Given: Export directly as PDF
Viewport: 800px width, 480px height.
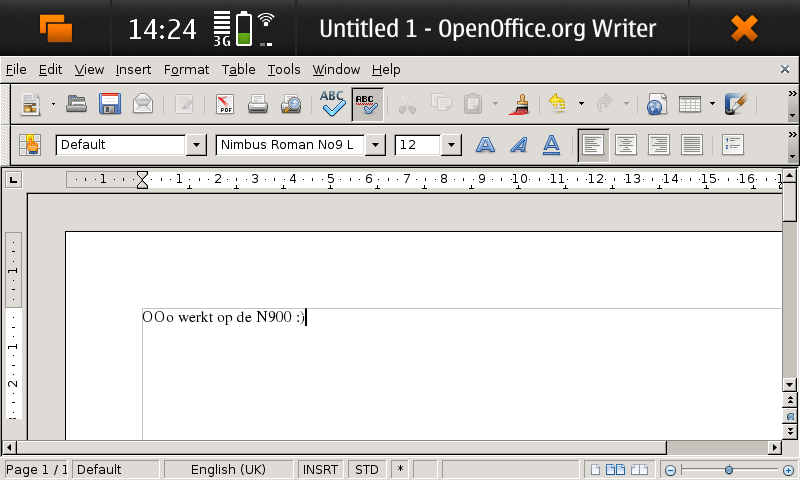Looking at the screenshot, I should pyautogui.click(x=224, y=104).
